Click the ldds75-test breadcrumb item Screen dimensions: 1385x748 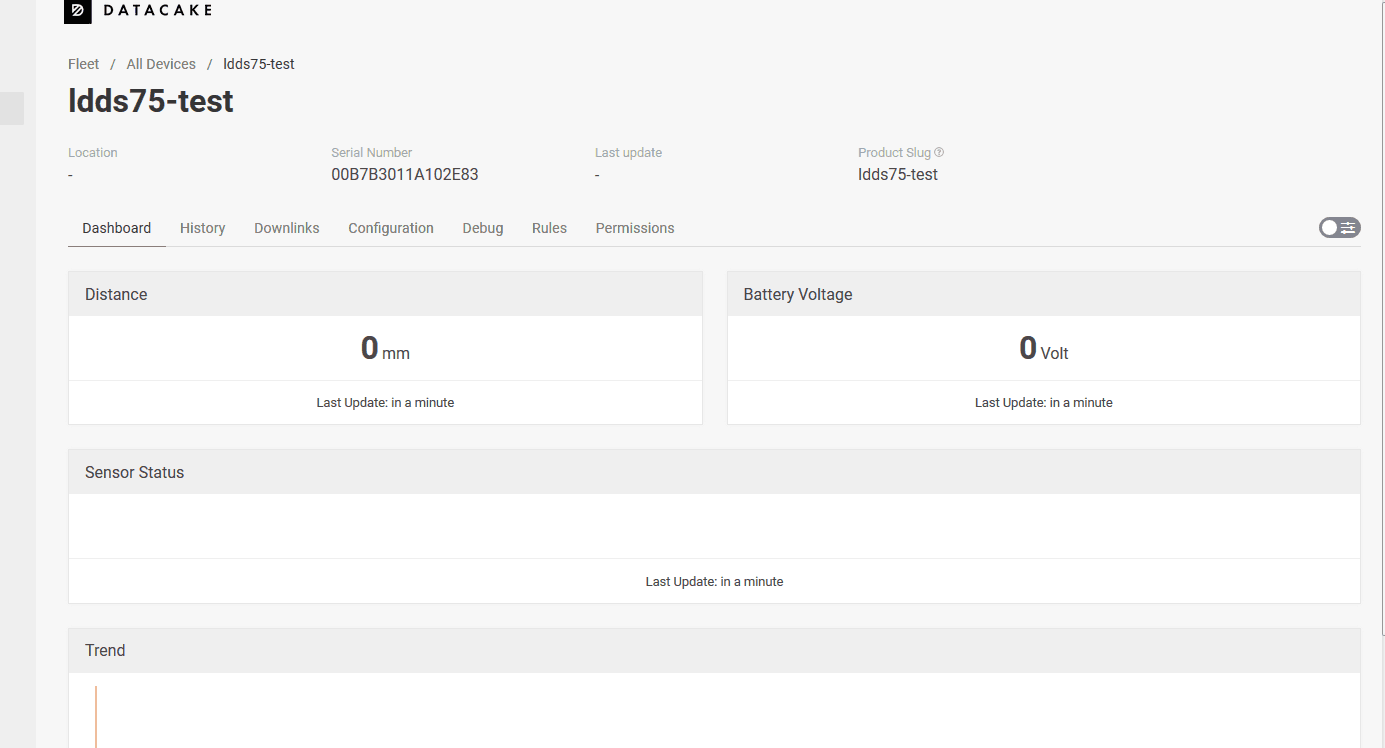259,64
